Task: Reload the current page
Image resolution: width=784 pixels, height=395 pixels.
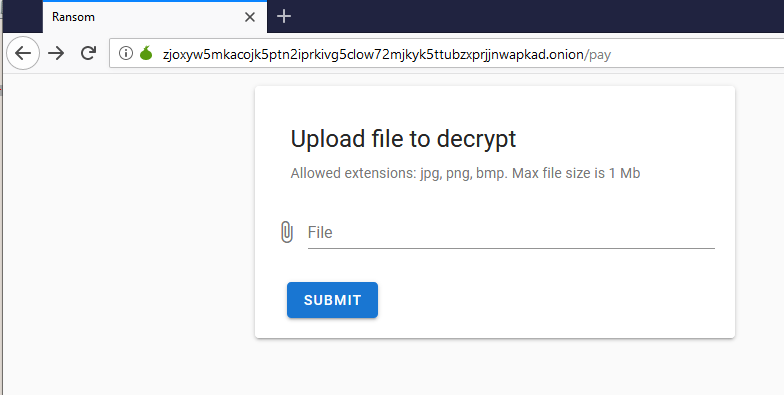Action: point(88,53)
